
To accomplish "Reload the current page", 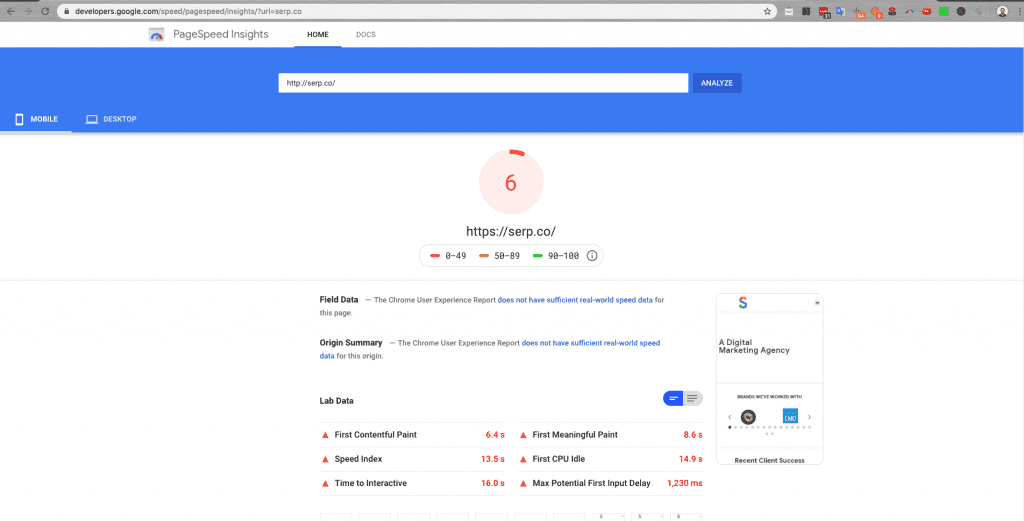I will click(45, 11).
